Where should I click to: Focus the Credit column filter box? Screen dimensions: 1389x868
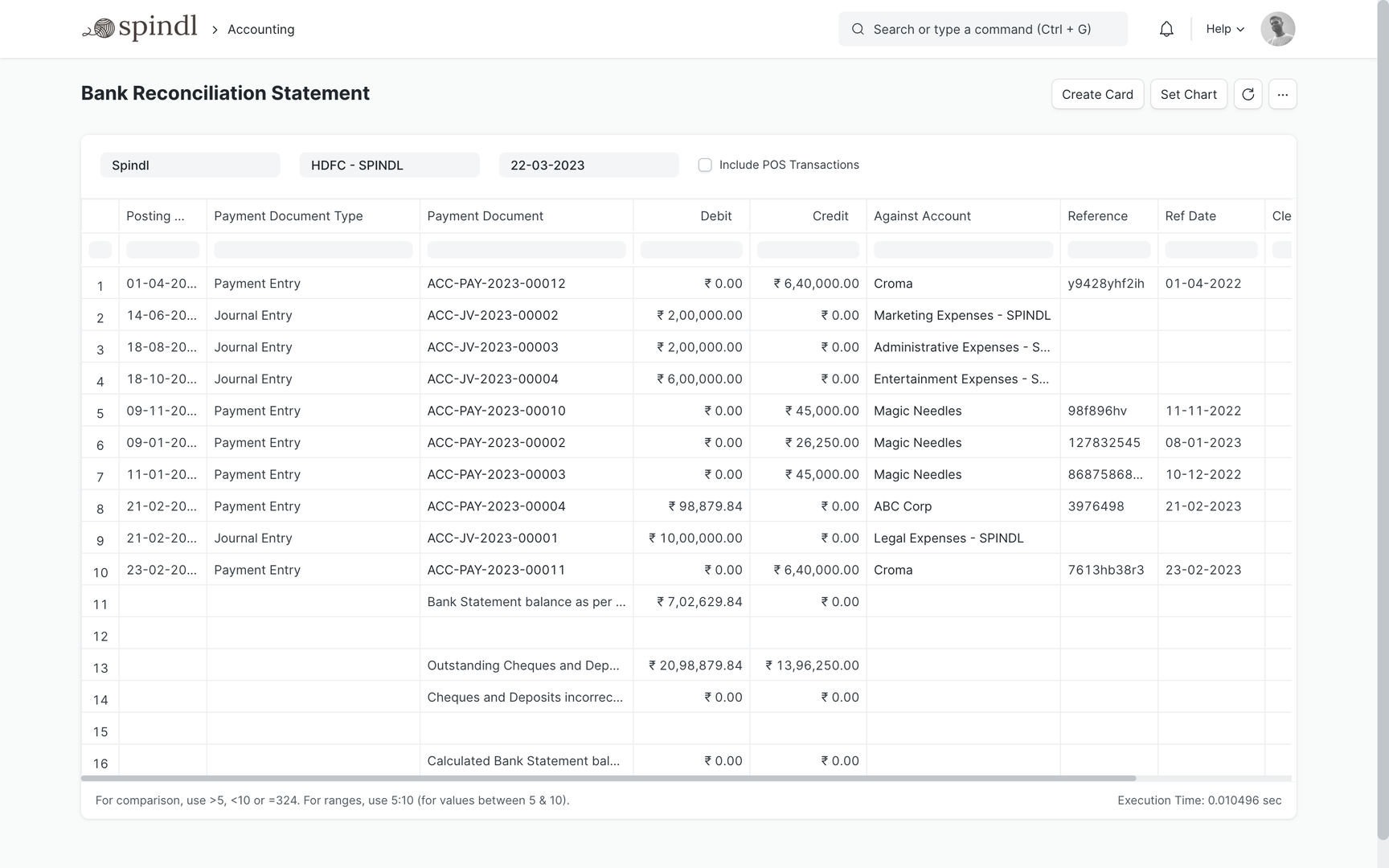808,250
